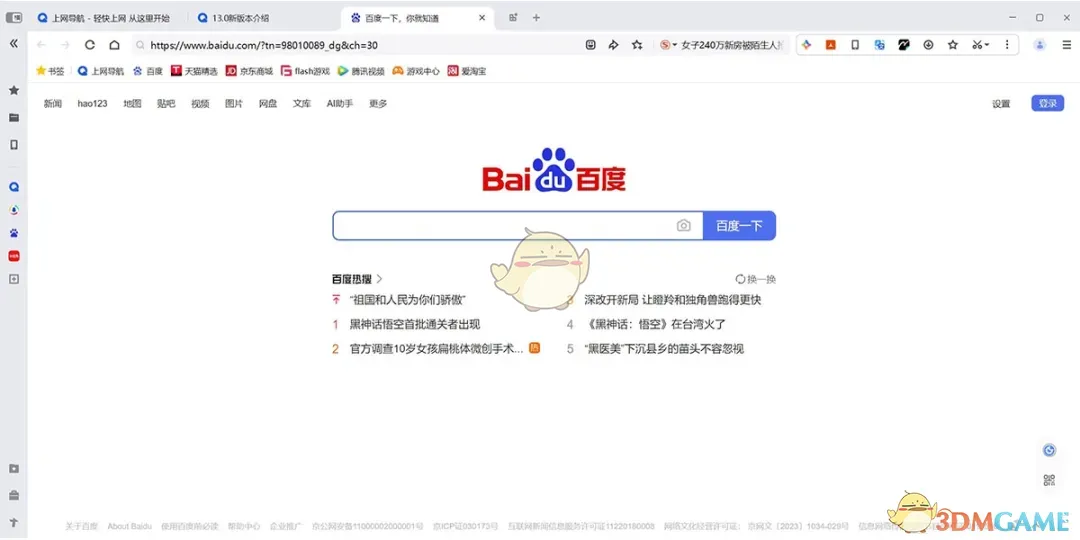The width and height of the screenshot is (1080, 540).
Task: Close the 百度一下 tab
Action: pos(482,18)
